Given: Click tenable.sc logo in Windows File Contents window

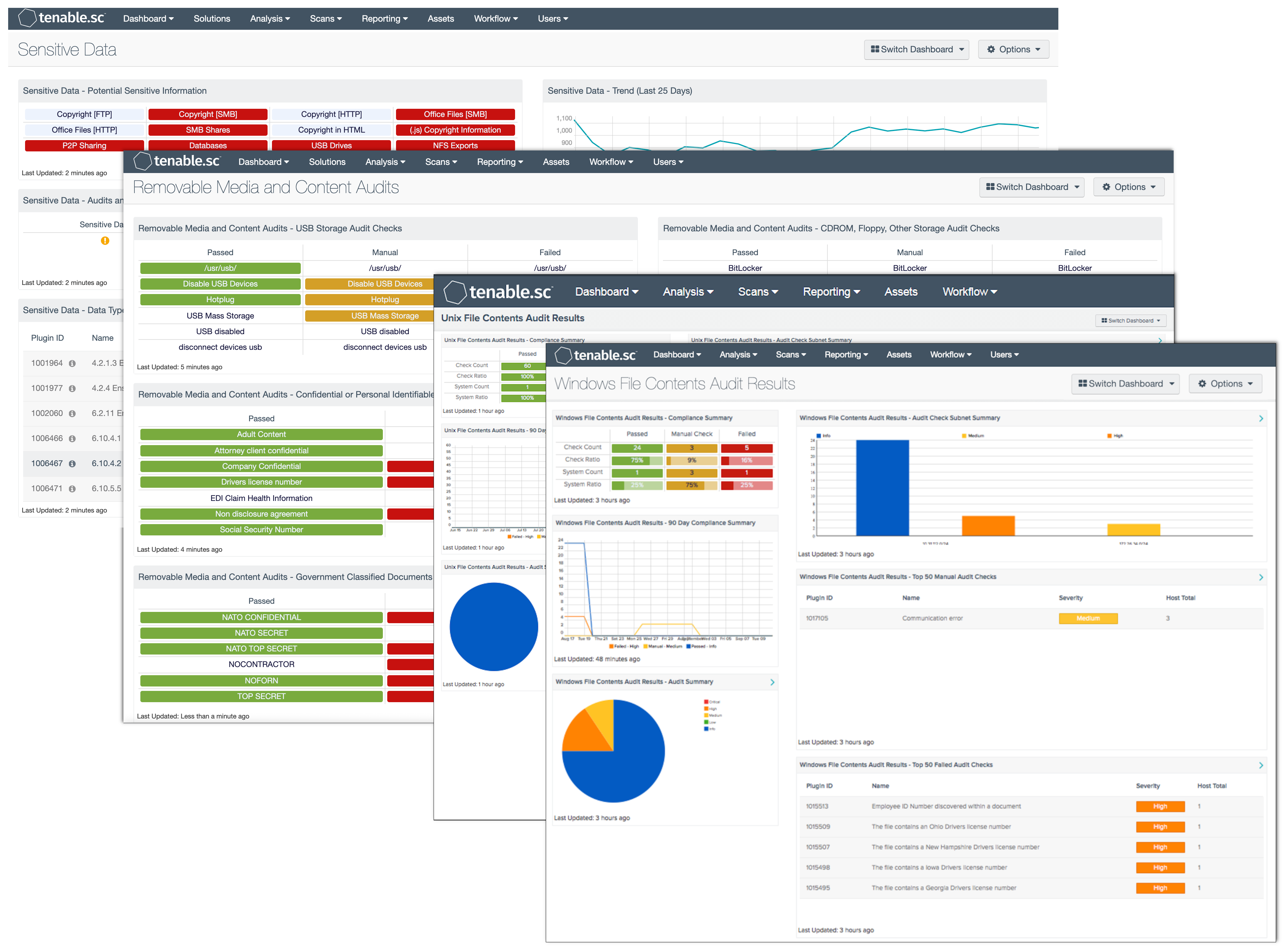Looking at the screenshot, I should click(x=596, y=355).
